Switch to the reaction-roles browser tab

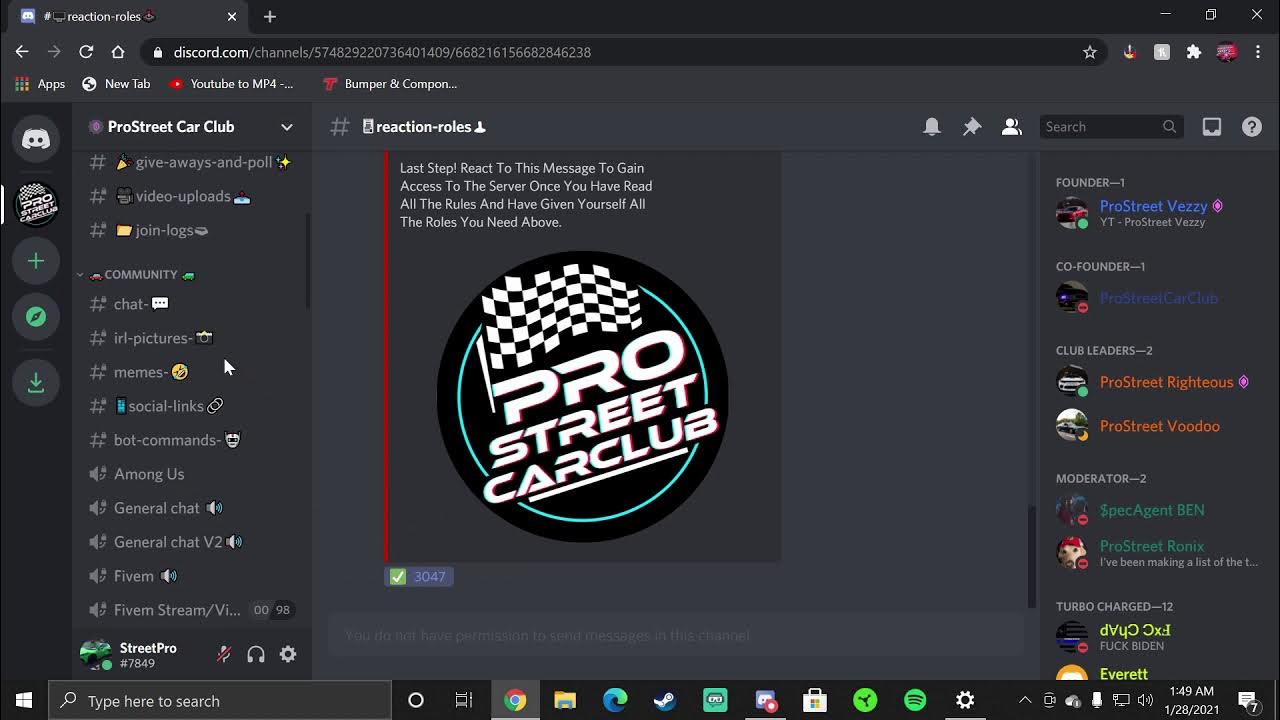[128, 16]
